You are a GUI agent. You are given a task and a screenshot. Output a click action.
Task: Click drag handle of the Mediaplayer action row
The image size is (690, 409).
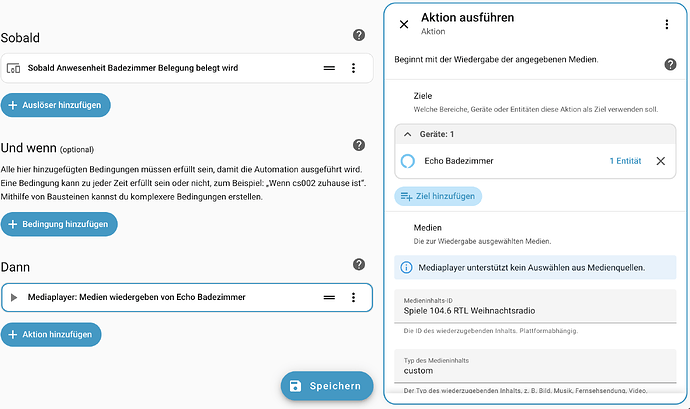point(329,298)
